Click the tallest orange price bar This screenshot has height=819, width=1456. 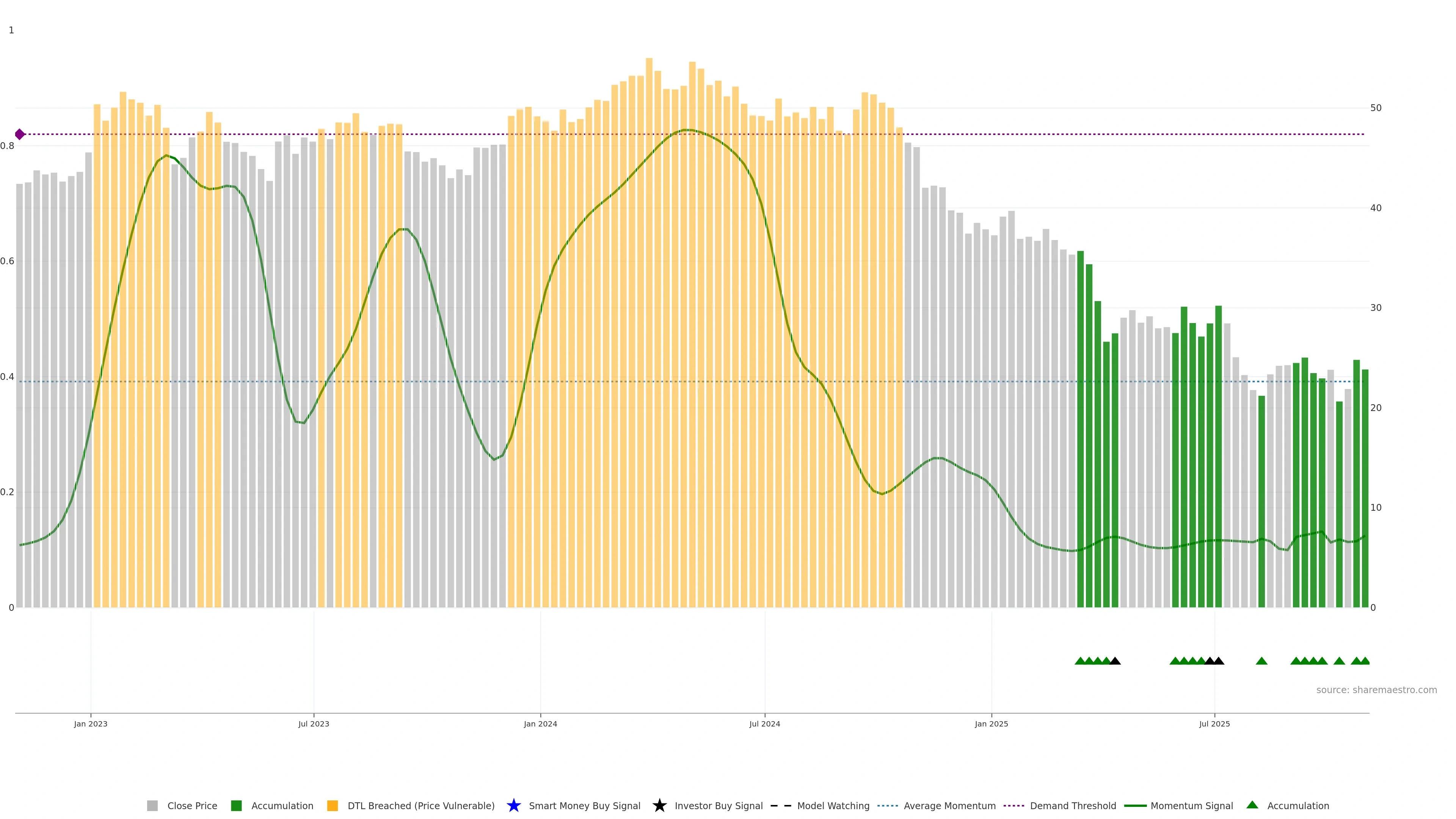coord(649,339)
